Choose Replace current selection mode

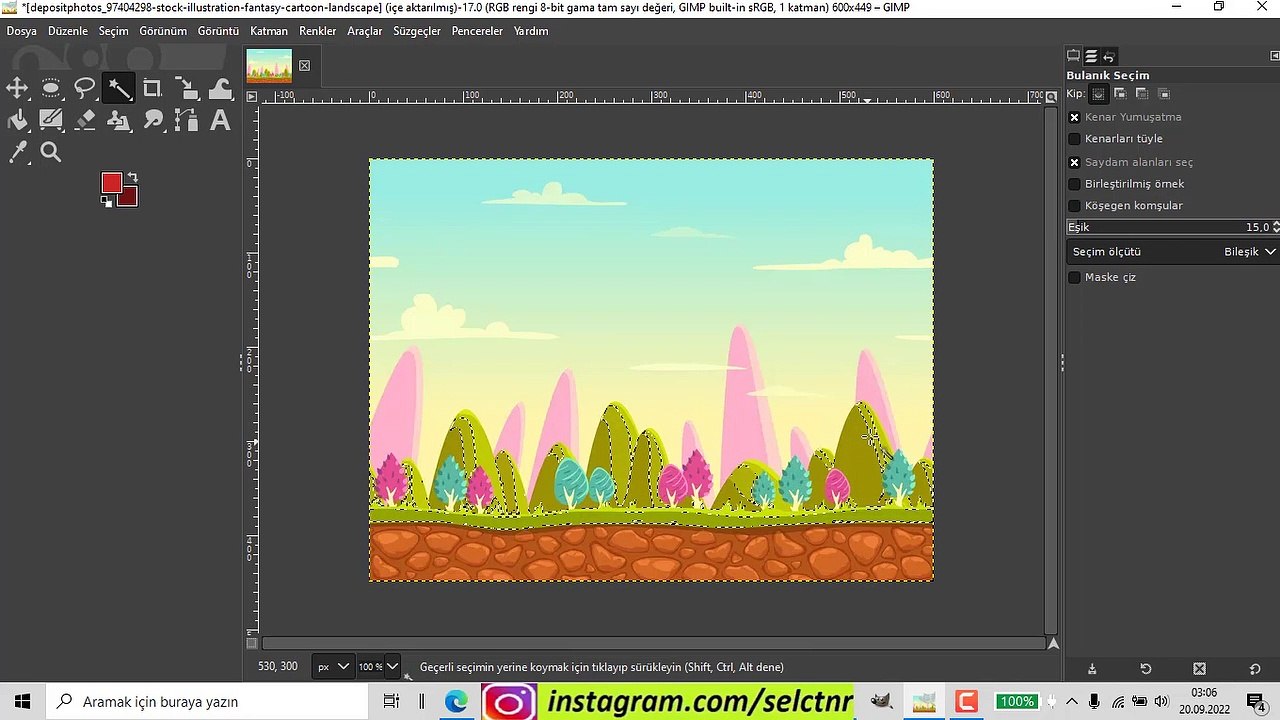[1098, 94]
